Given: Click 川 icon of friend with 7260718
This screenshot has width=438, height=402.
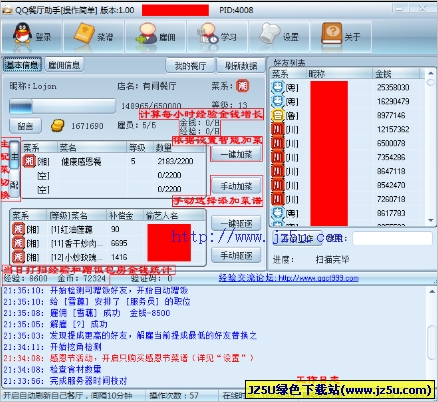Looking at the screenshot, I should click(277, 199).
